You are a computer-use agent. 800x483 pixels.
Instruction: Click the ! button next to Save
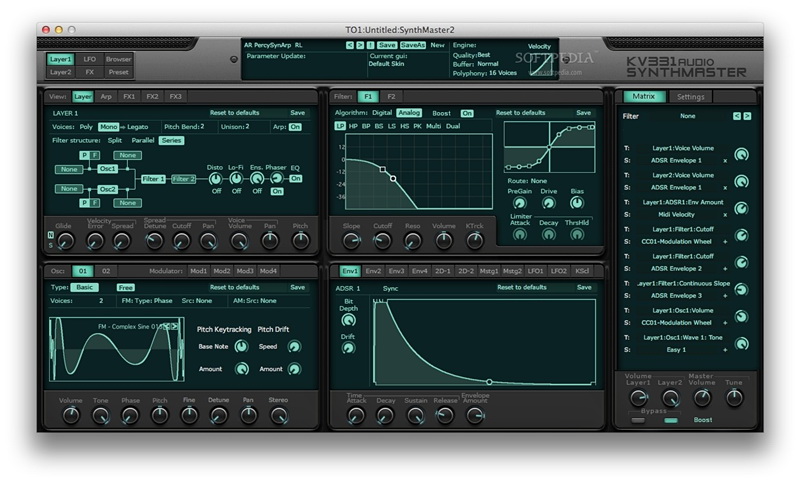[370, 45]
